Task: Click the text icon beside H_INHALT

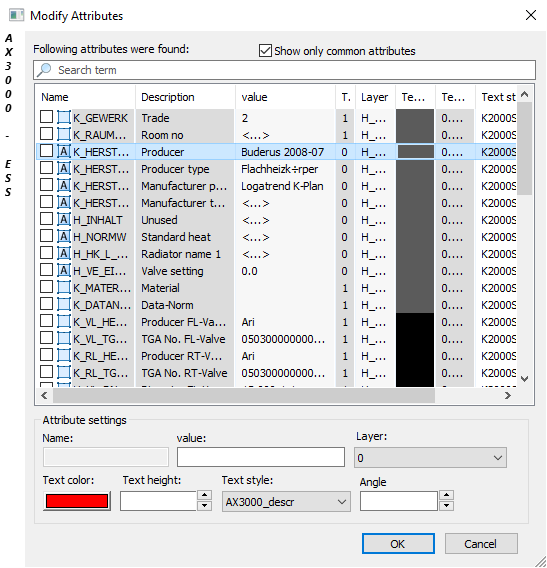Action: [x=64, y=220]
